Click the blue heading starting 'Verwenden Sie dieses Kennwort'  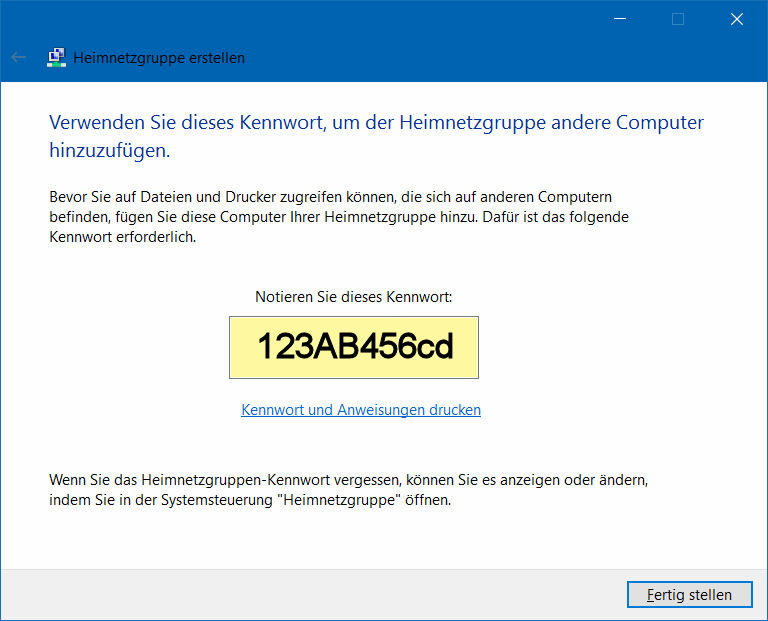(376, 123)
